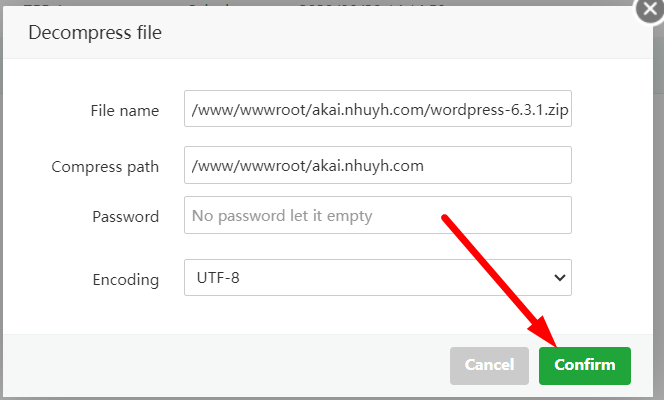Confirm the file decompression
Screen dimensions: 664x400
585,366
